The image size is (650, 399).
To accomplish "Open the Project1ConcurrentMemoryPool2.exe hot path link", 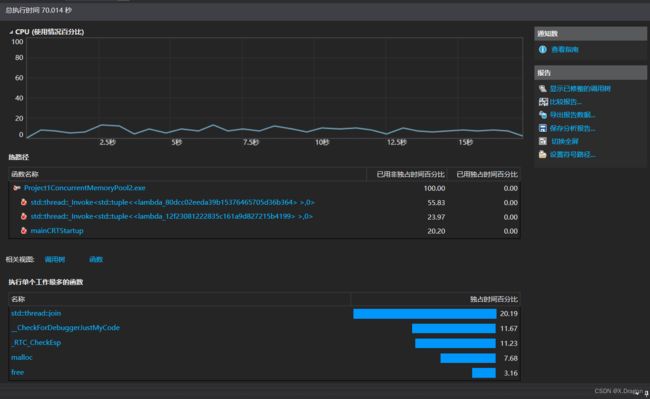I will (85, 188).
